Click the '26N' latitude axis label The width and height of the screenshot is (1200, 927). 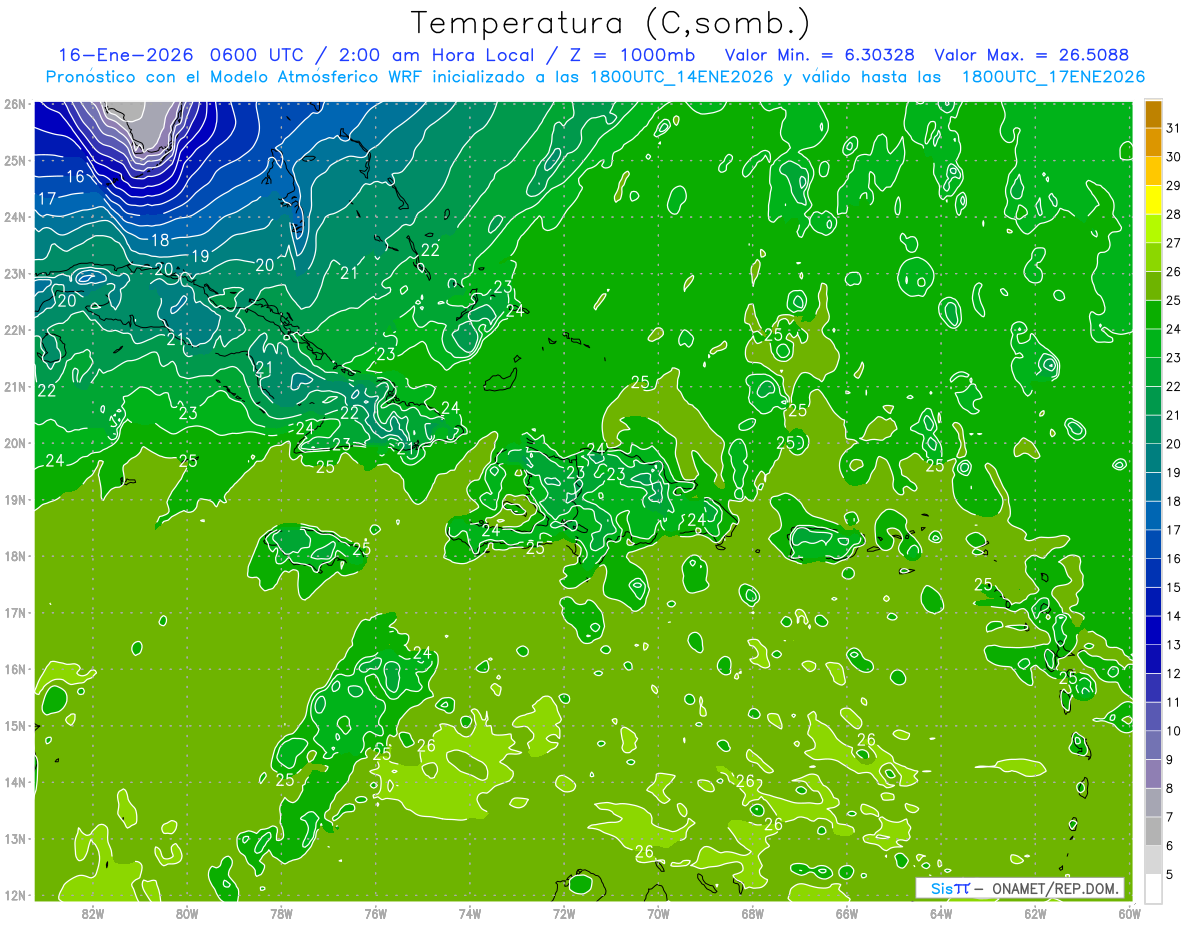point(15,104)
